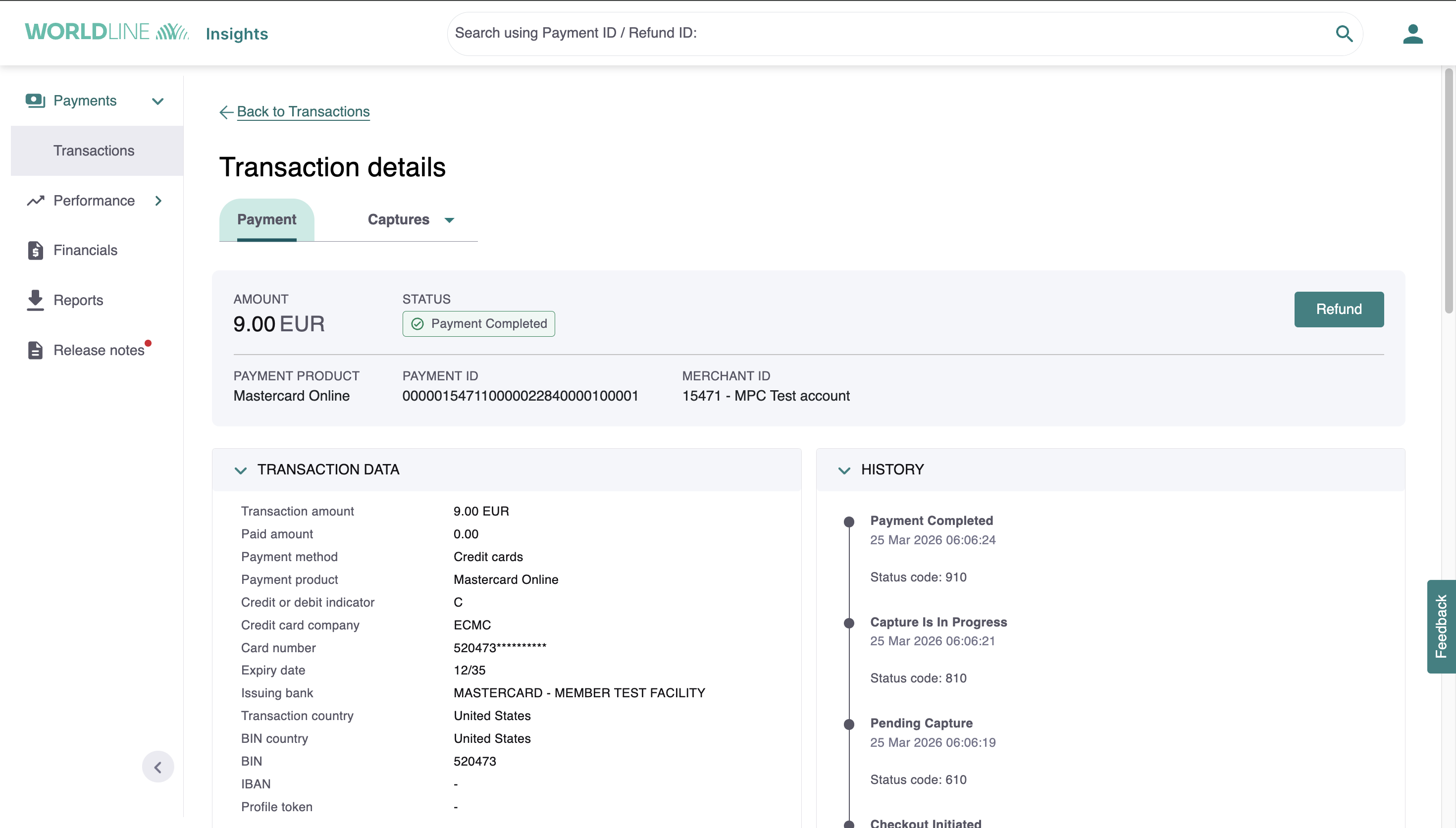Viewport: 1456px width, 828px height.
Task: Click the red dot on Release notes
Action: click(148, 343)
